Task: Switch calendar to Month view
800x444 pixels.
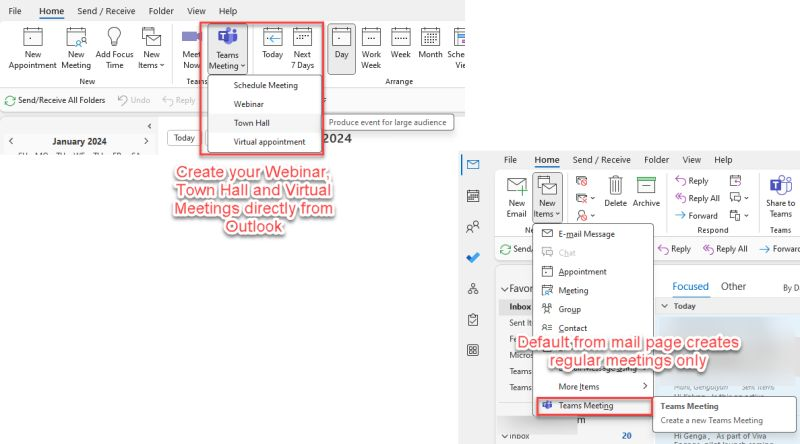Action: coord(430,43)
